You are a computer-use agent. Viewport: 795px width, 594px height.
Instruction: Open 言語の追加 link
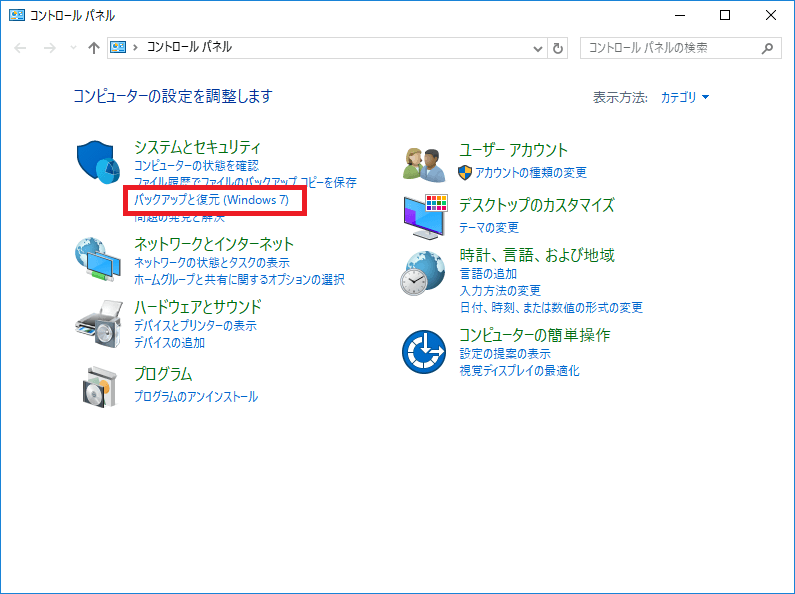point(488,274)
